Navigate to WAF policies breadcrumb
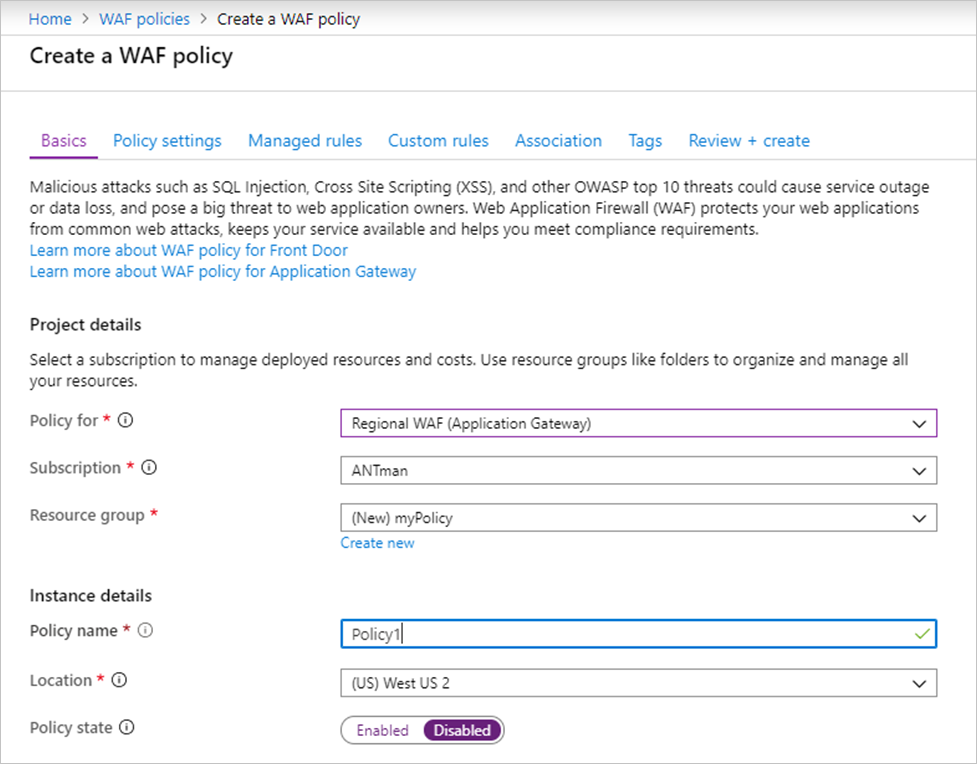 (x=143, y=18)
